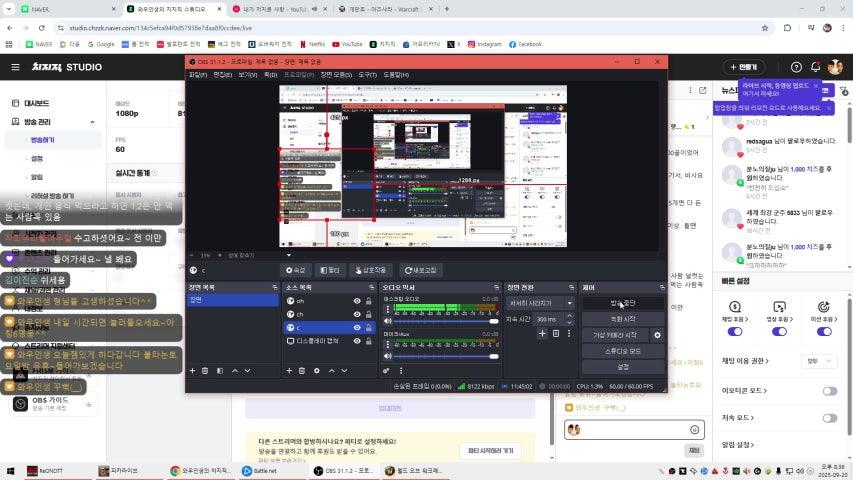Open preview scaling dropdown arrow in OBS

289,255
